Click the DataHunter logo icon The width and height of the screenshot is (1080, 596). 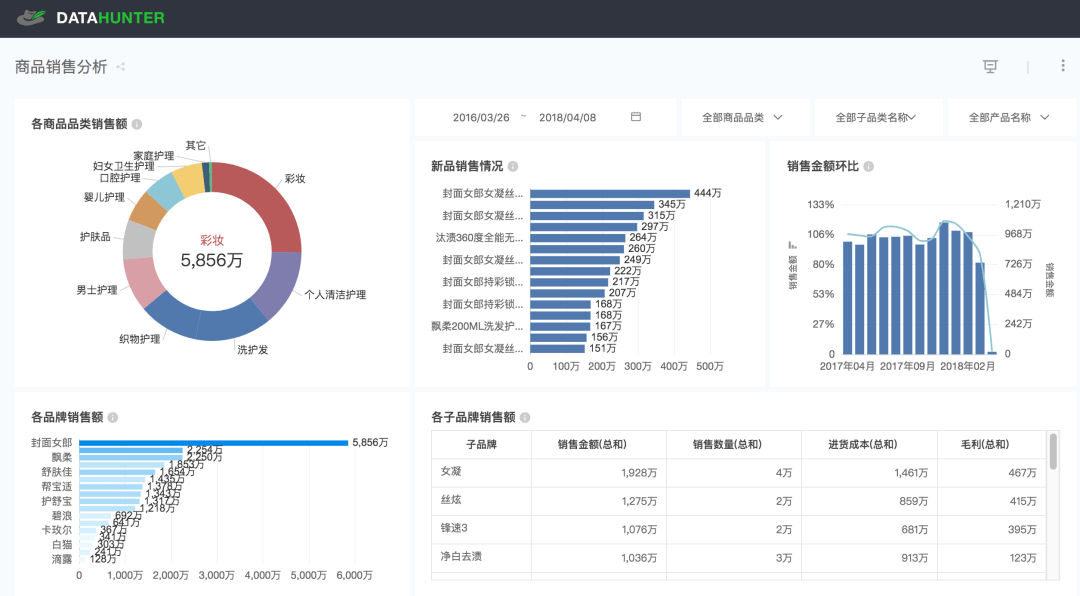[31, 18]
